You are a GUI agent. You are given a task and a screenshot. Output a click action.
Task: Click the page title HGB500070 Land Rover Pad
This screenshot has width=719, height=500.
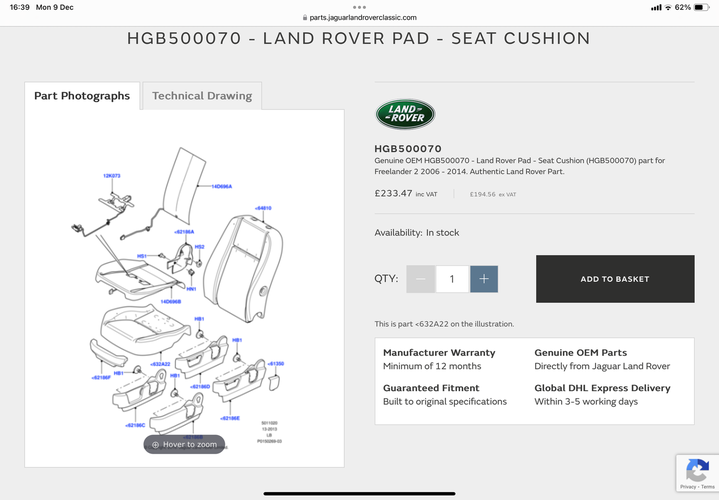point(359,39)
